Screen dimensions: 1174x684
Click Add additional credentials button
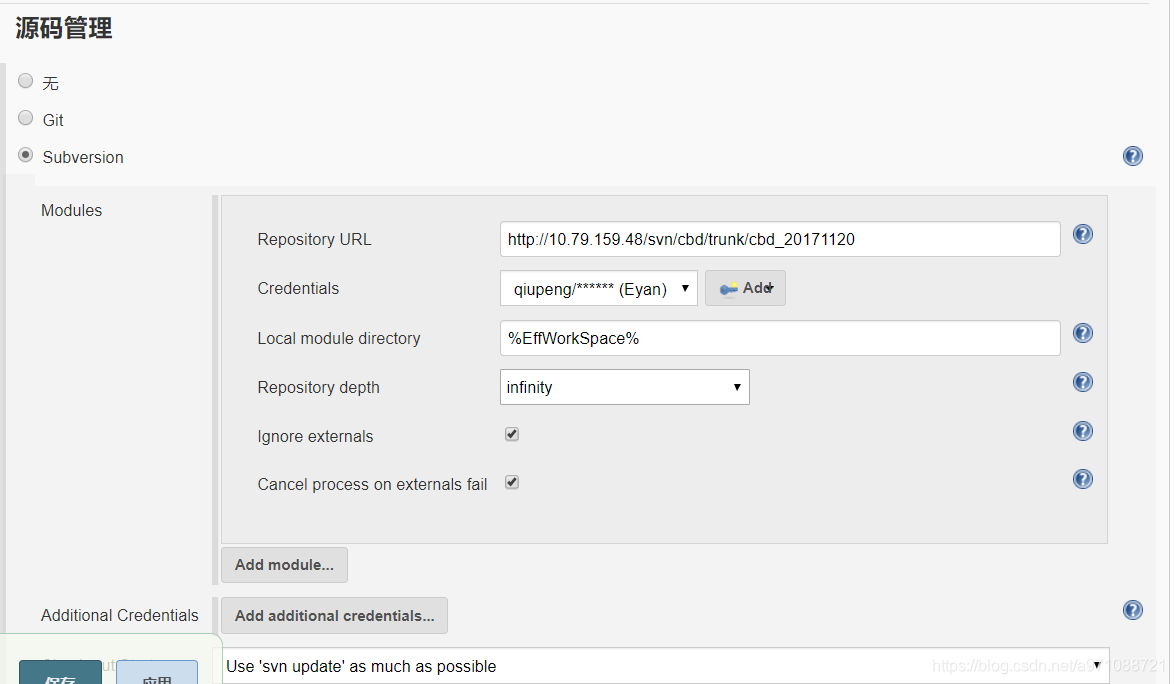(335, 616)
